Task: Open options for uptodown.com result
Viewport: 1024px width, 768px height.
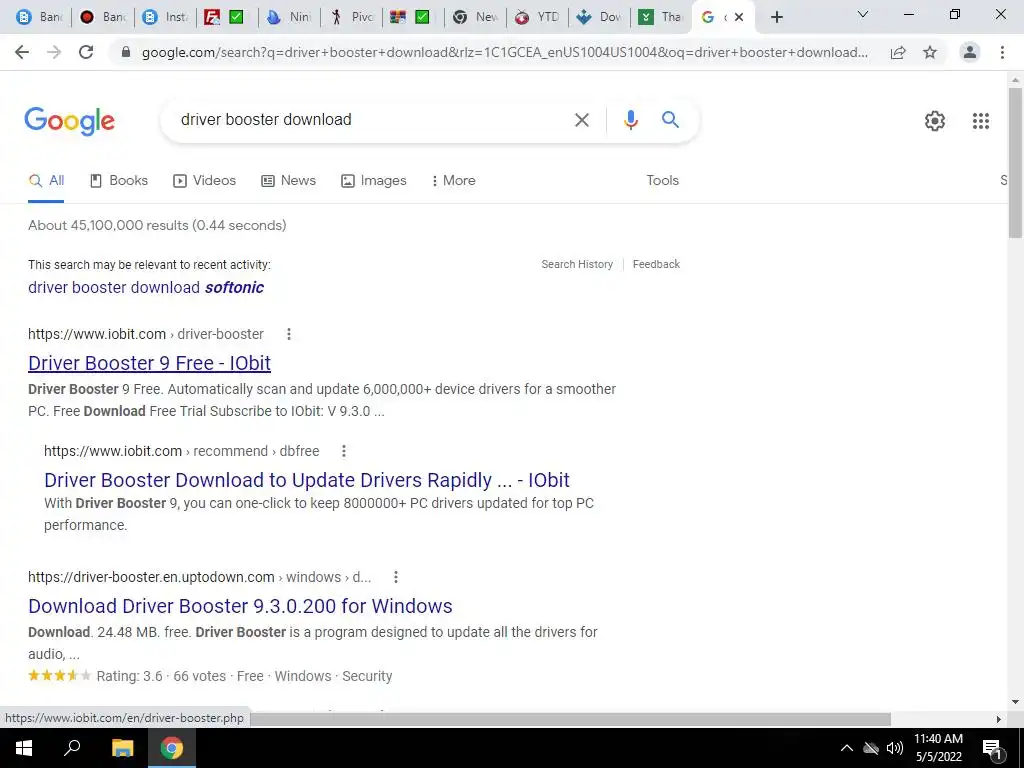Action: (396, 577)
